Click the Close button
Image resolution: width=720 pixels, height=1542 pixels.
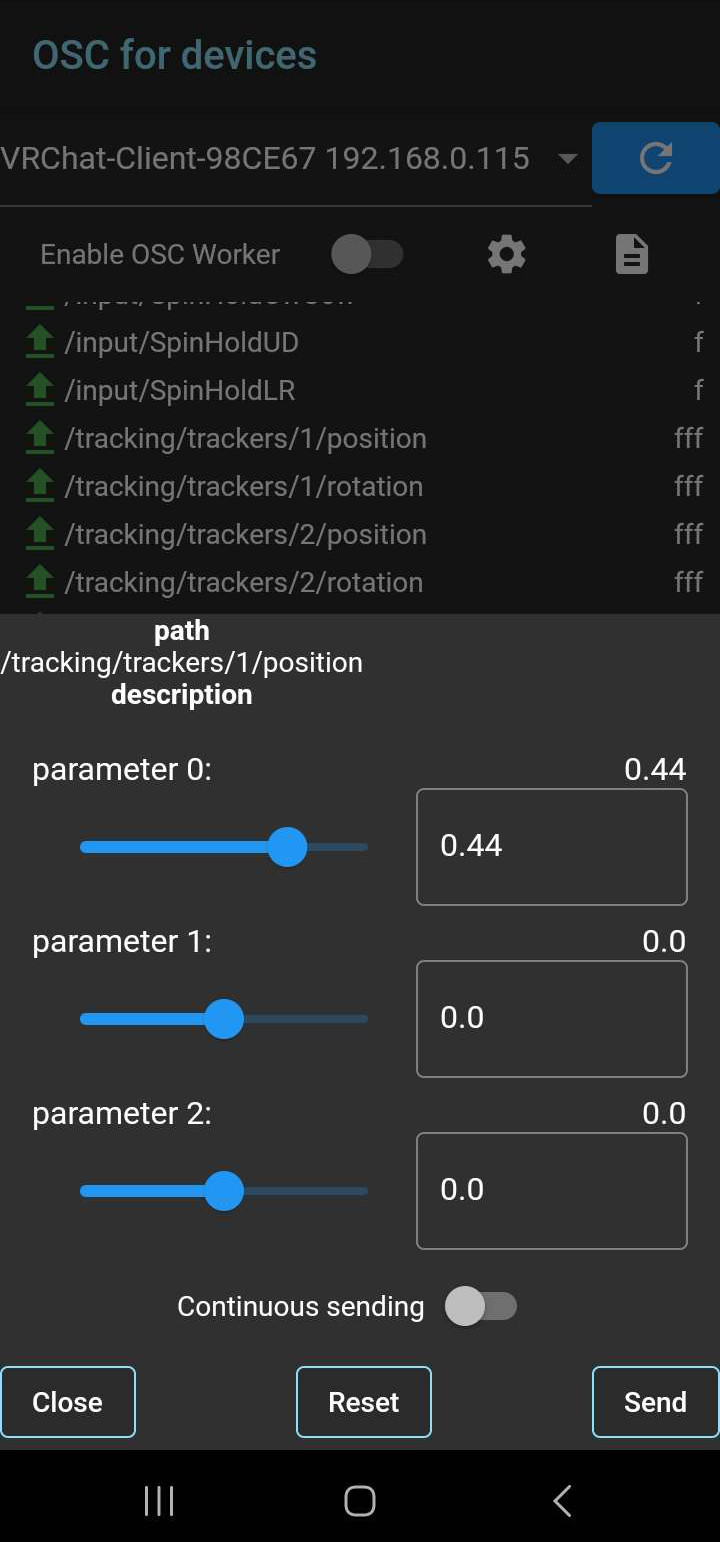(x=67, y=1402)
